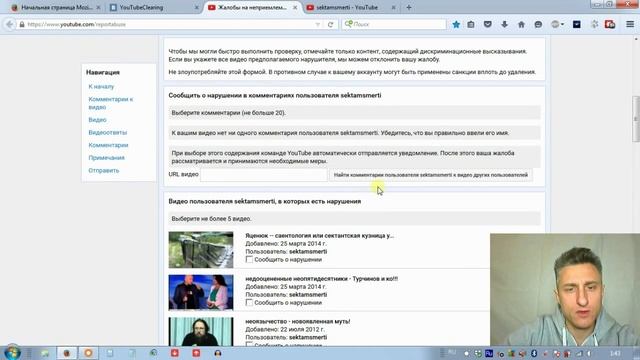This screenshot has height=360, width=640.
Task: Click into the URL видео input field
Action: tap(264, 175)
